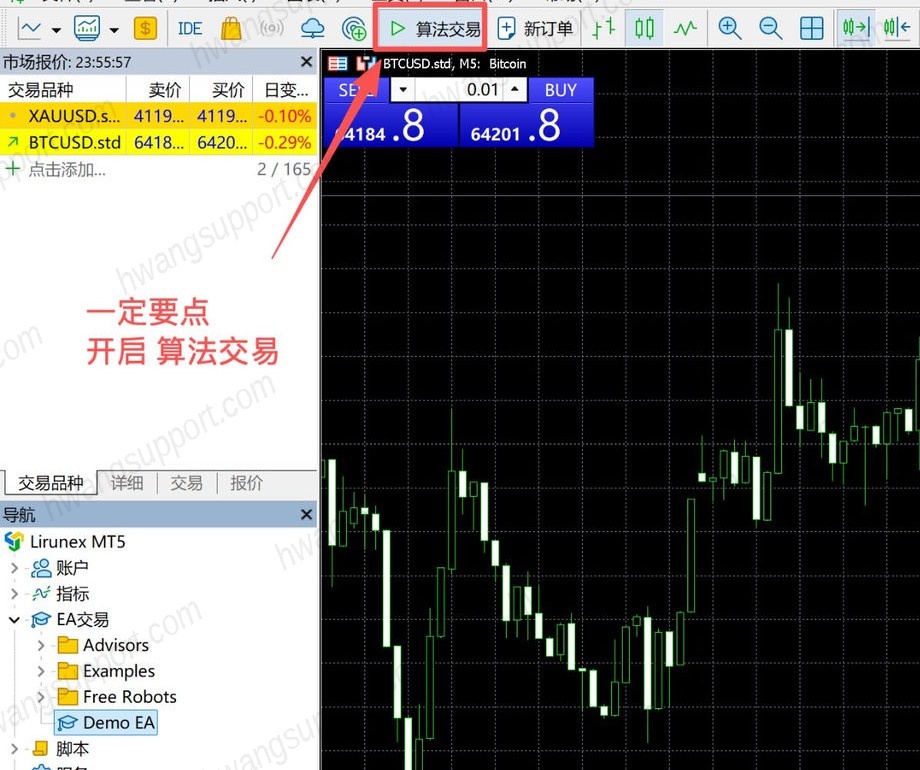Expand the Examples folder
920x770 pixels.
[x=41, y=671]
